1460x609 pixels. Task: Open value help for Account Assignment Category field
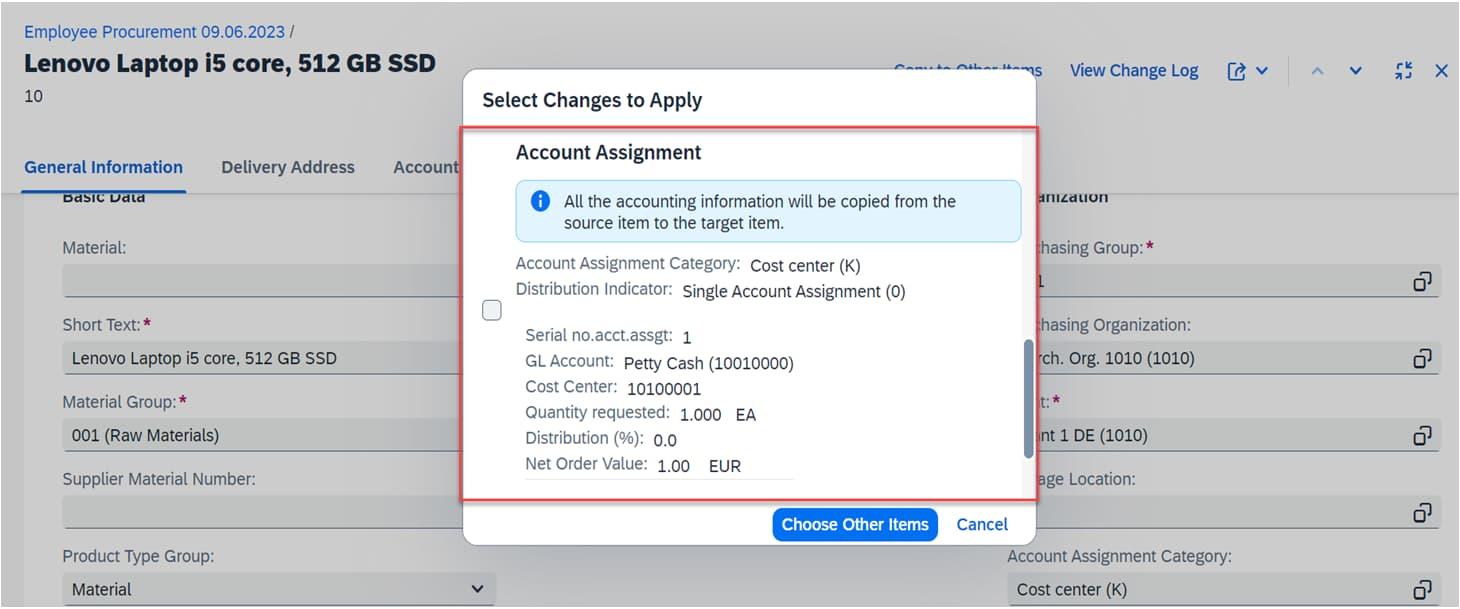coord(1421,590)
